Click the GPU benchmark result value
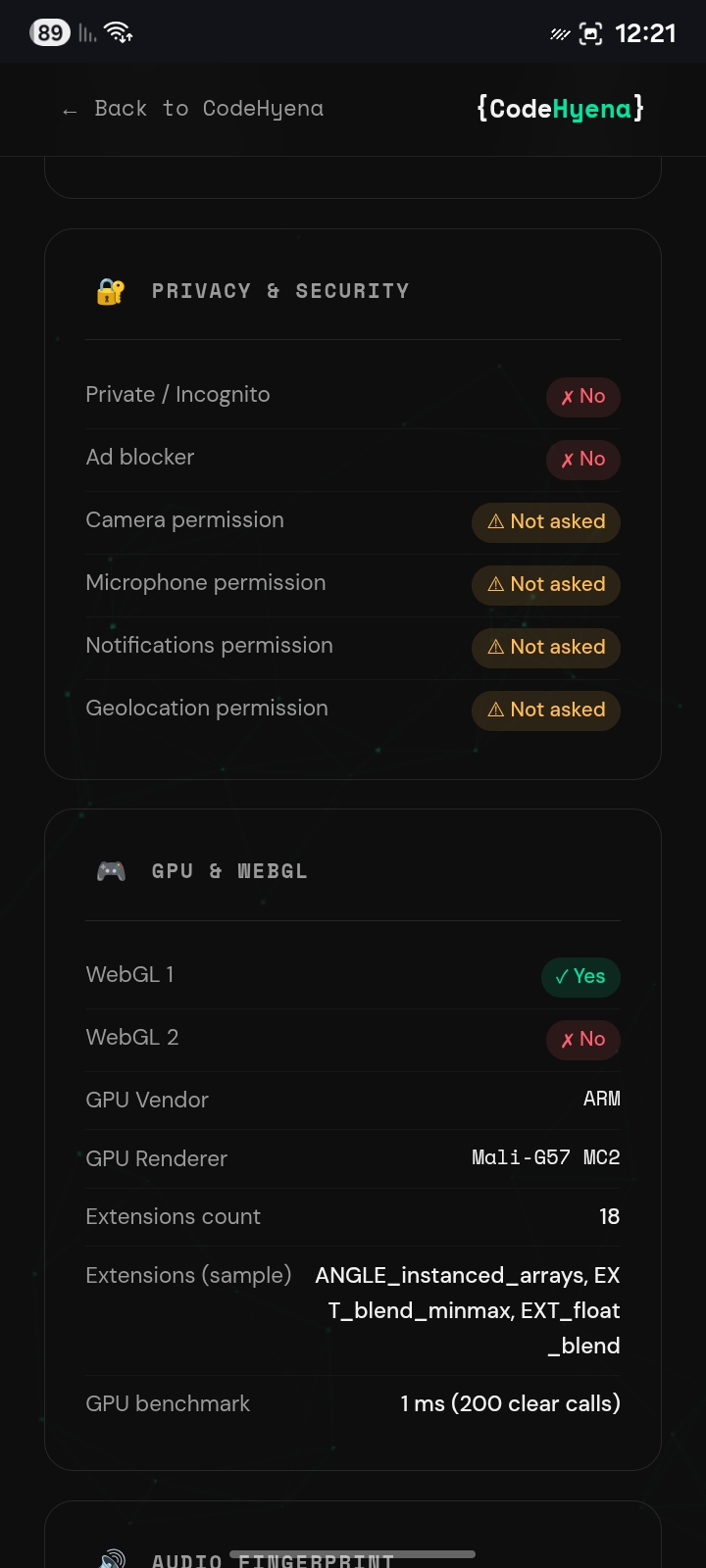 point(510,1403)
